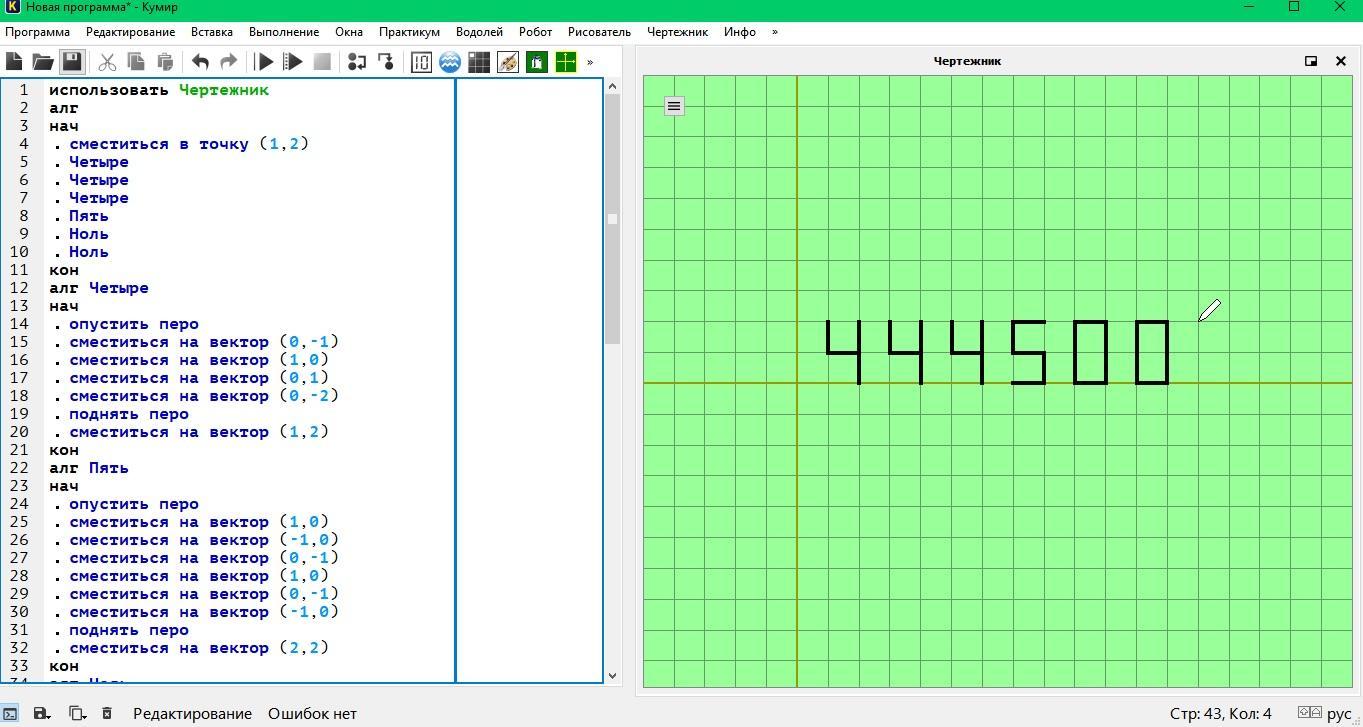
Task: Click 'опустить перо' on line 14
Action: click(134, 324)
